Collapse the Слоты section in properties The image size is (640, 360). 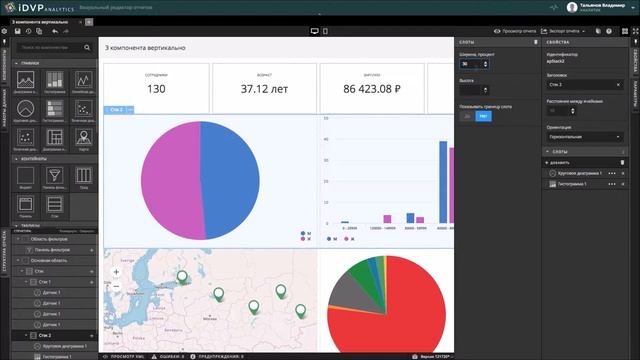click(x=547, y=151)
